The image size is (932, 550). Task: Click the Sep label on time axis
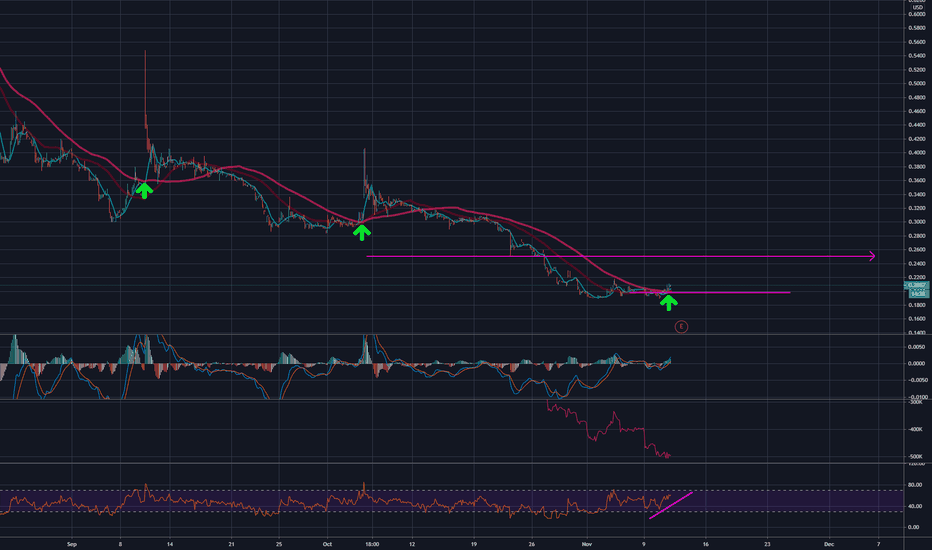(x=72, y=544)
